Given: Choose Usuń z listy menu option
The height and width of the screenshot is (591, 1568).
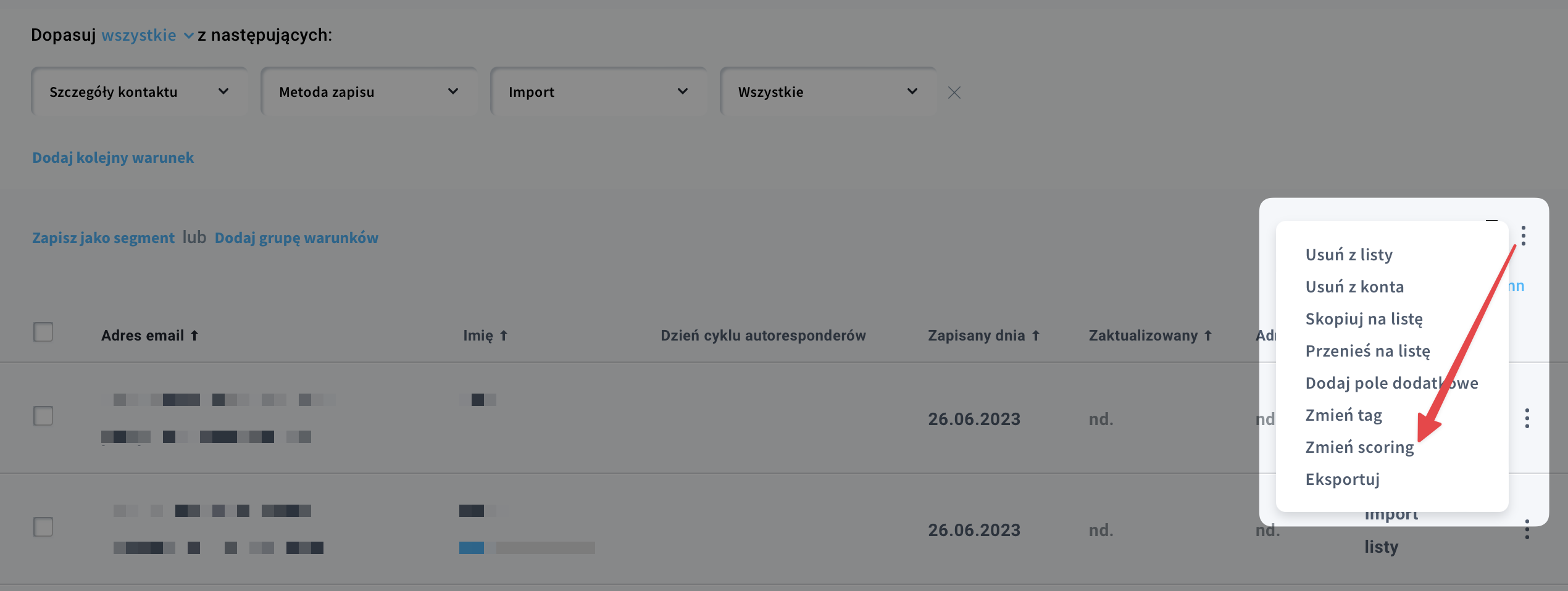Looking at the screenshot, I should click(1349, 255).
